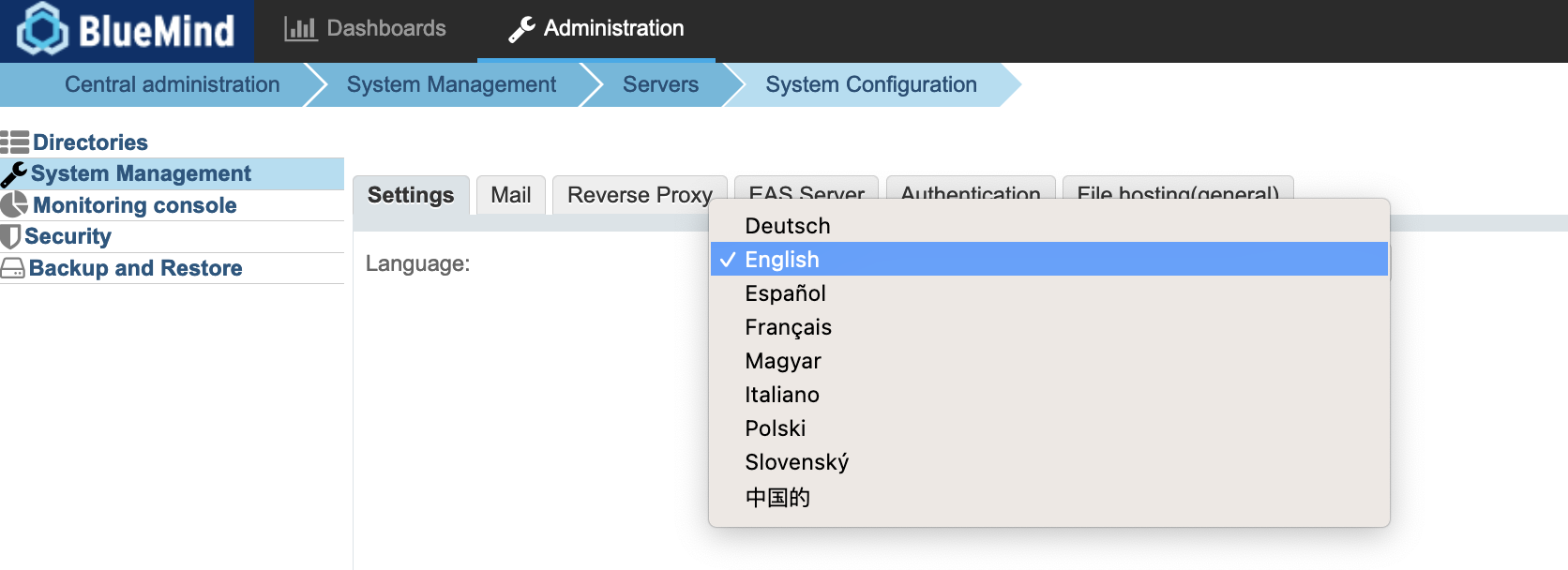Click the Monitoring console pie chart icon

tap(14, 205)
